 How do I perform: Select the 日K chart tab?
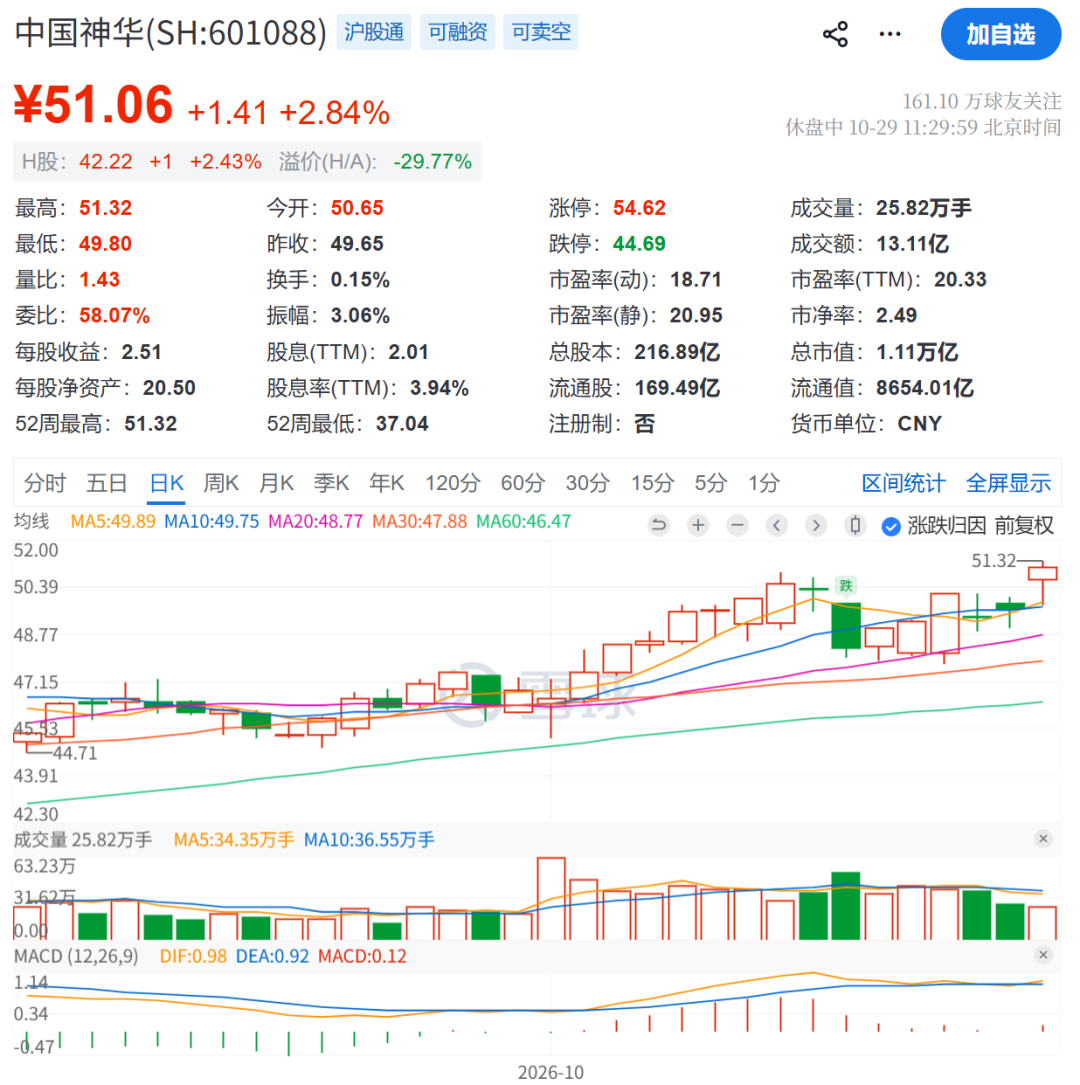pyautogui.click(x=167, y=483)
